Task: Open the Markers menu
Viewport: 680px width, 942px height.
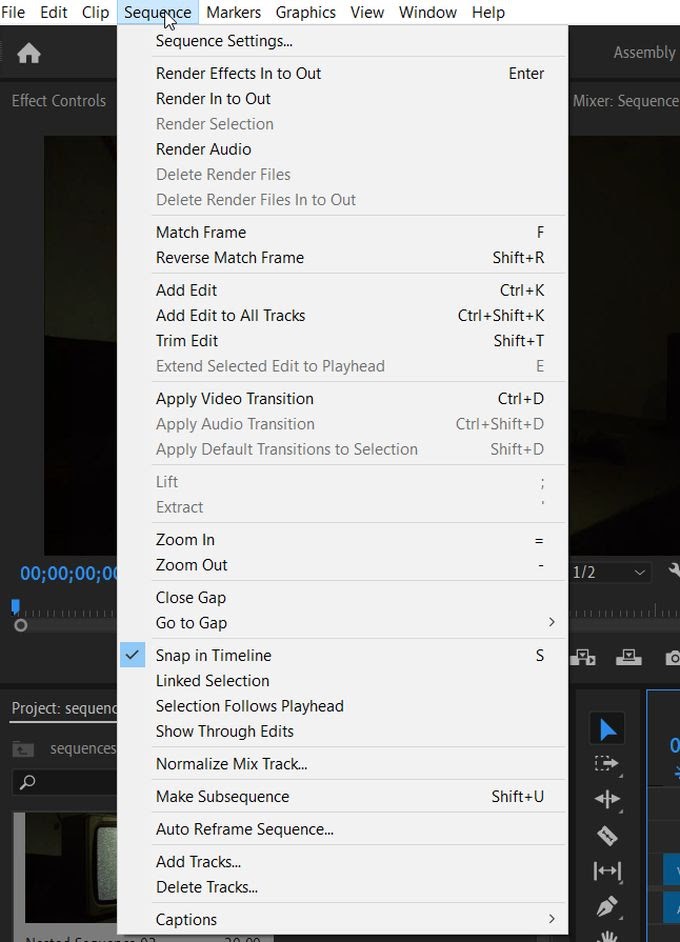Action: (x=233, y=12)
